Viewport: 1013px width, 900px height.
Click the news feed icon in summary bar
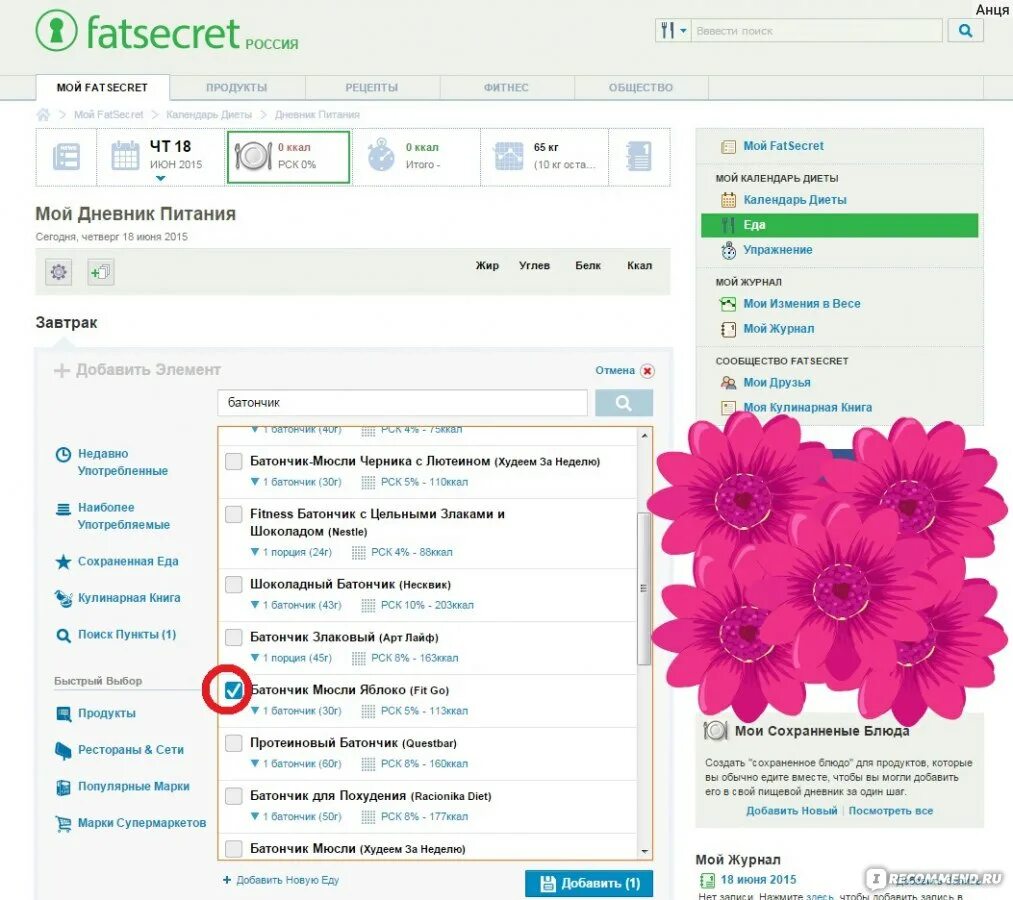66,156
